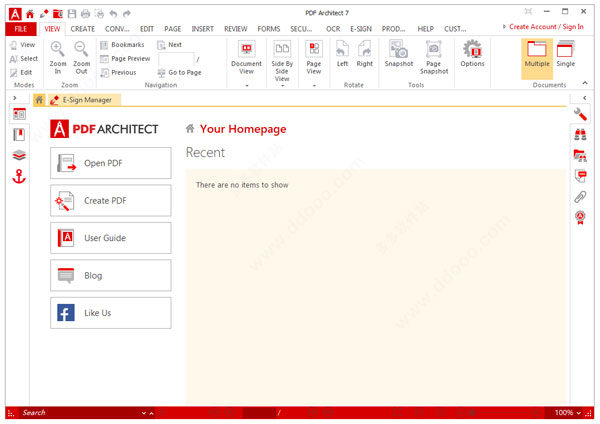
Task: Click the Search field in status bar
Action: point(80,413)
